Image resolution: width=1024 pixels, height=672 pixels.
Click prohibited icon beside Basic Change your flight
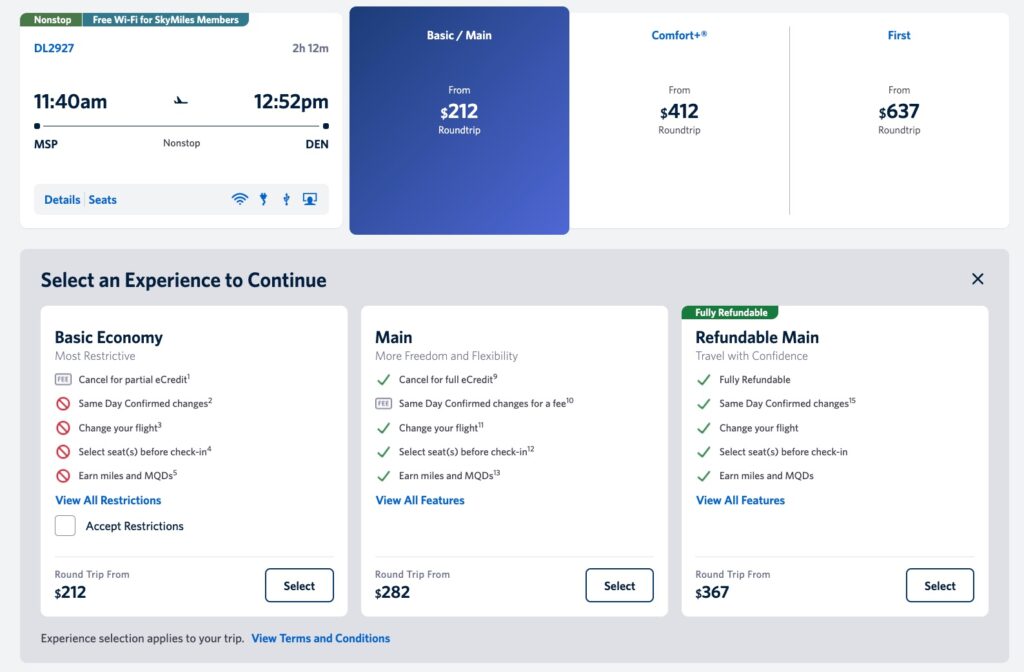click(63, 428)
